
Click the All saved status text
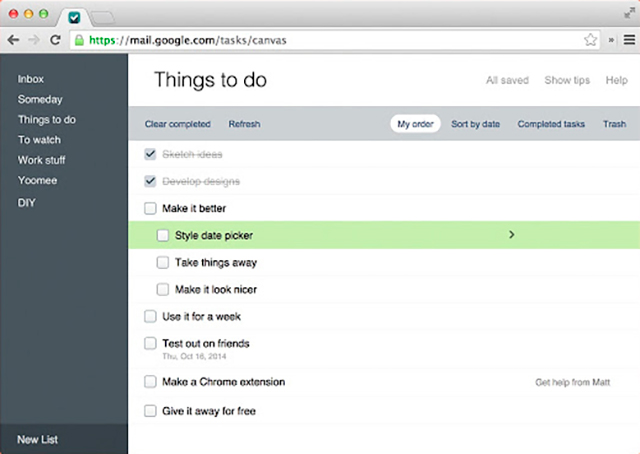(507, 80)
